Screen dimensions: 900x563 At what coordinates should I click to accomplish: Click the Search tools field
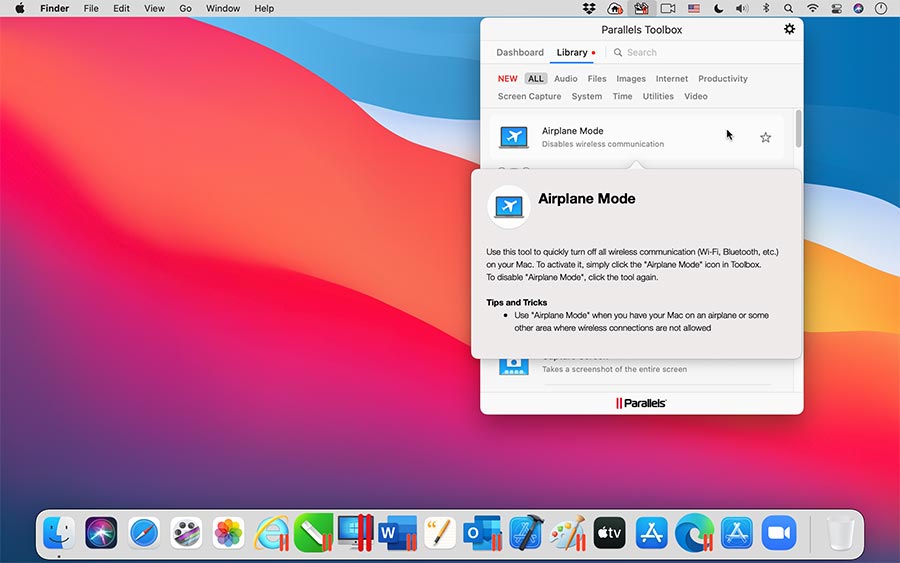(700, 52)
